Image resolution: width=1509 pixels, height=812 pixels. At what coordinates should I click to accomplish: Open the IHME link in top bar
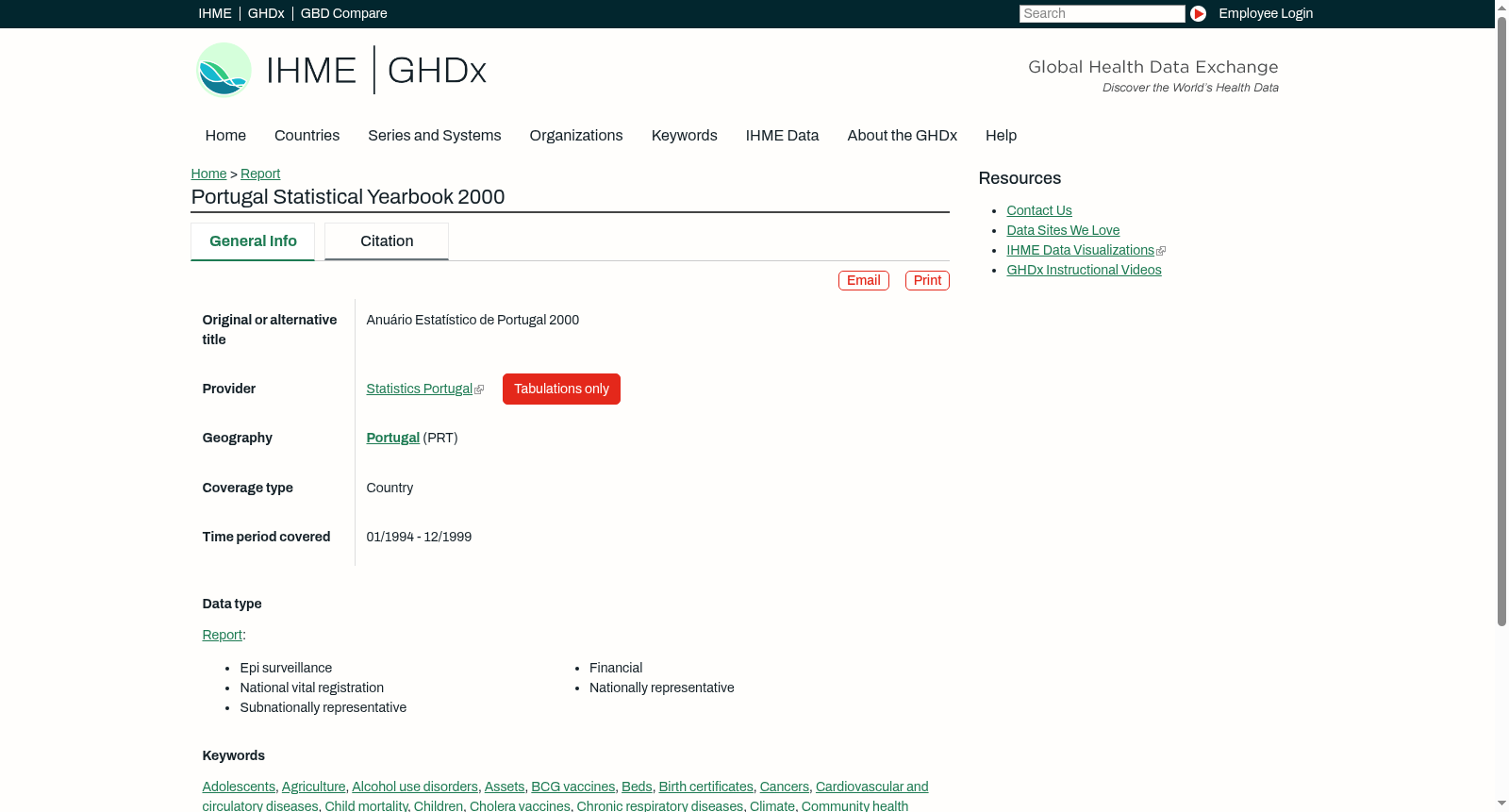click(215, 13)
